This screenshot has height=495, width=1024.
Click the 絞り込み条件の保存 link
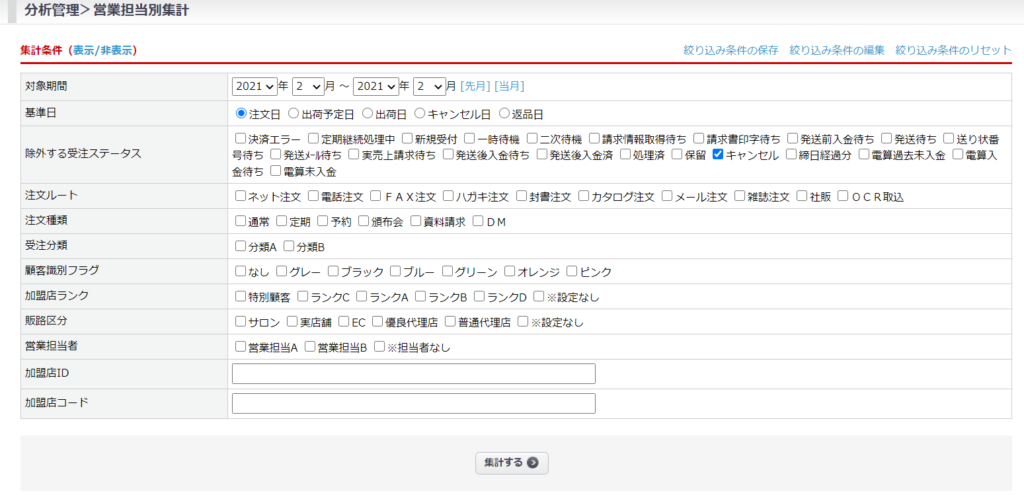[x=730, y=50]
